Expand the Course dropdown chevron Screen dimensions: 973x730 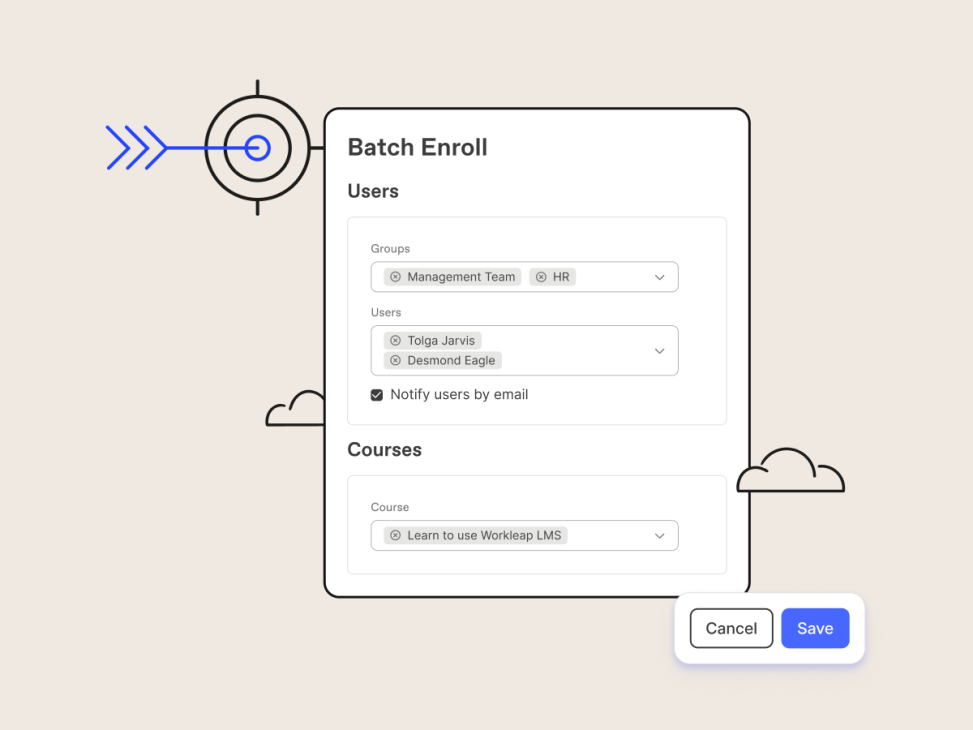pos(659,536)
